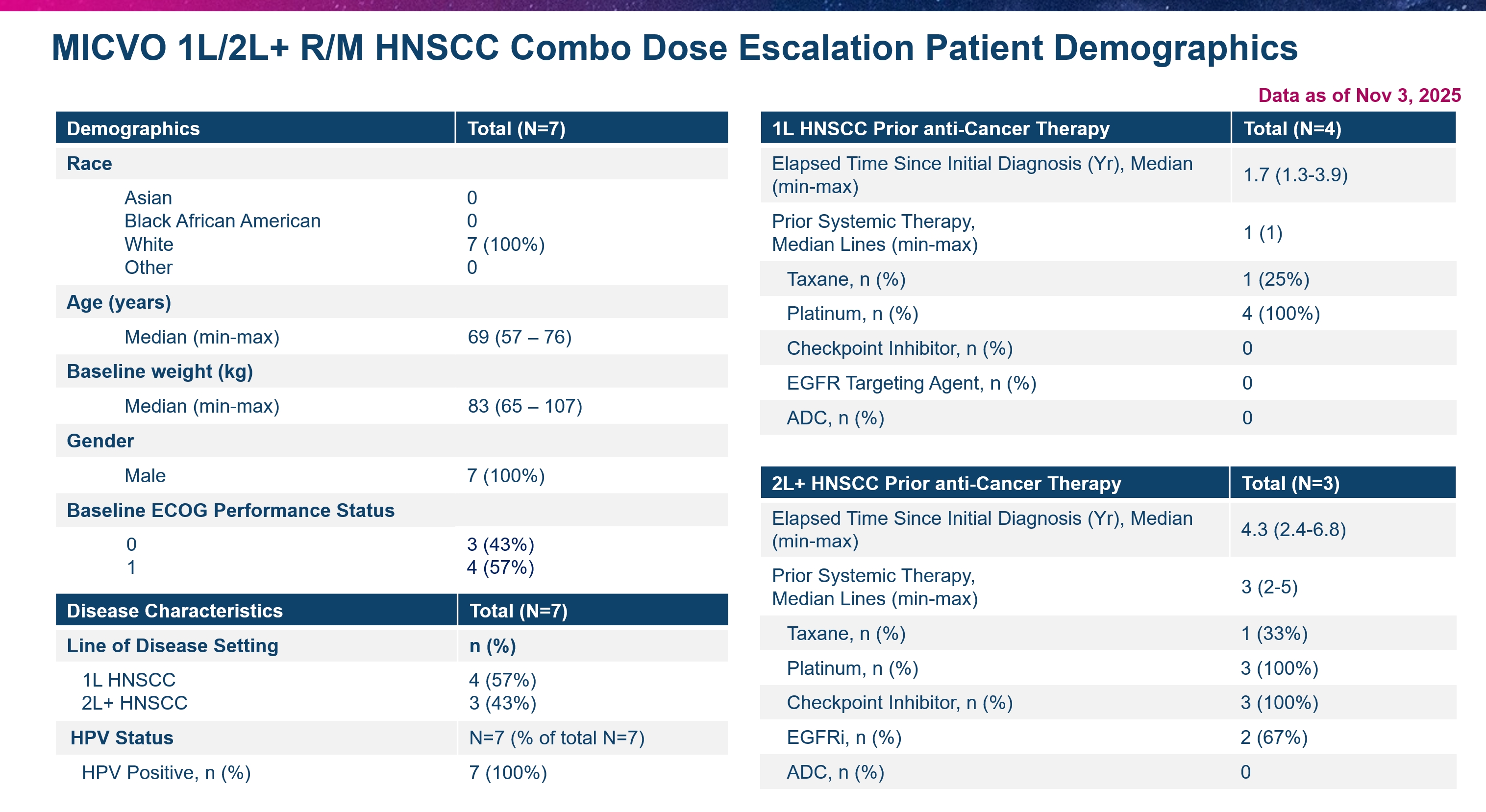Click the Line of Disease Setting row
This screenshot has width=1486, height=812.
pyautogui.click(x=173, y=645)
